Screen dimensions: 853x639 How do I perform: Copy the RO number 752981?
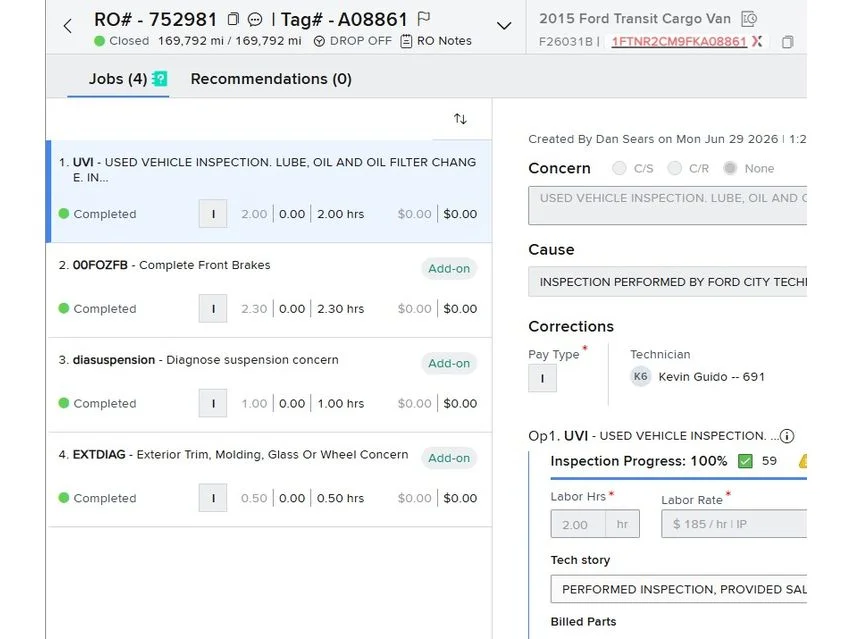233,19
